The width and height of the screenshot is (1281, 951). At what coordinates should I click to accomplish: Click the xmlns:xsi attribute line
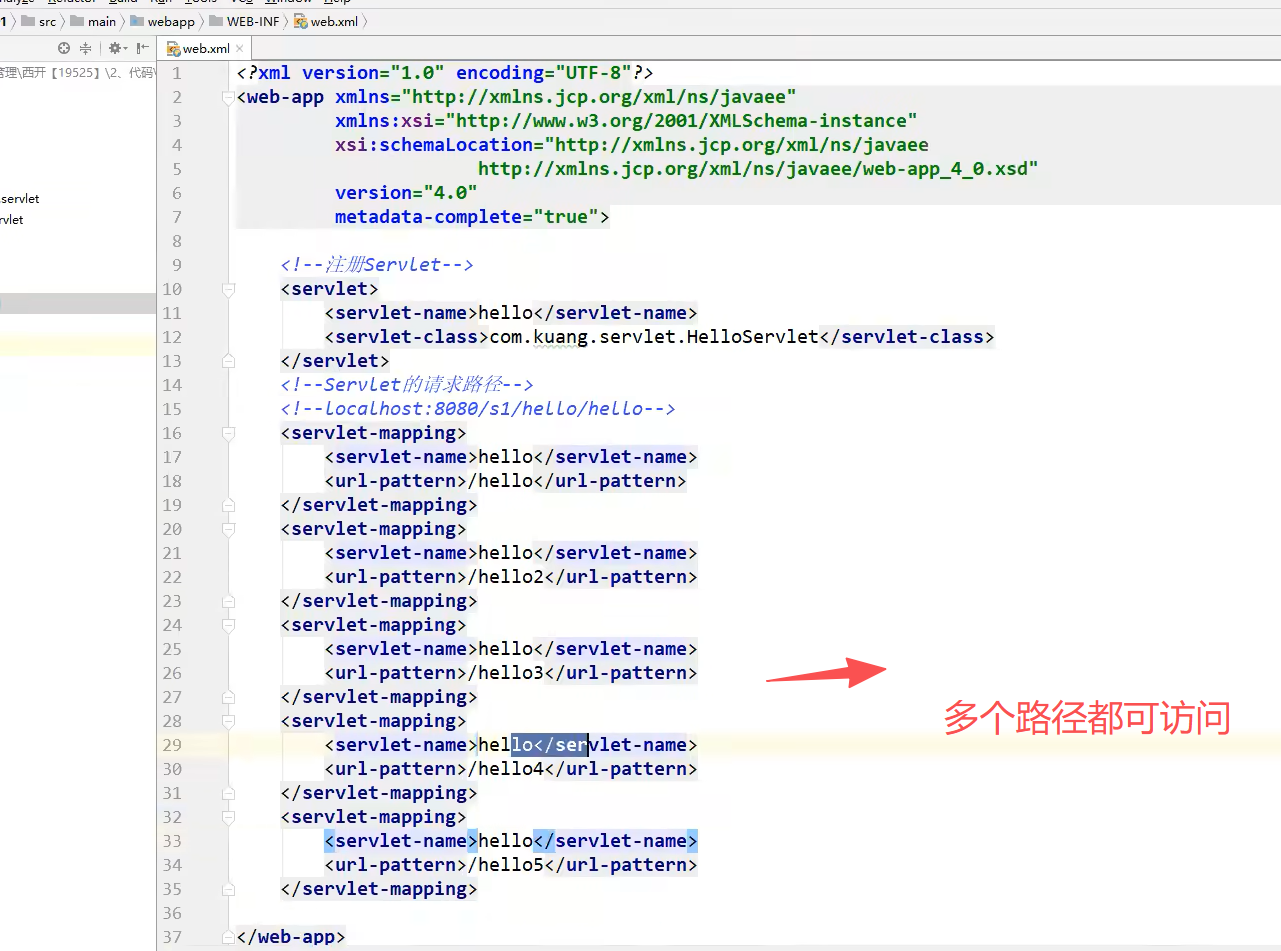point(627,121)
